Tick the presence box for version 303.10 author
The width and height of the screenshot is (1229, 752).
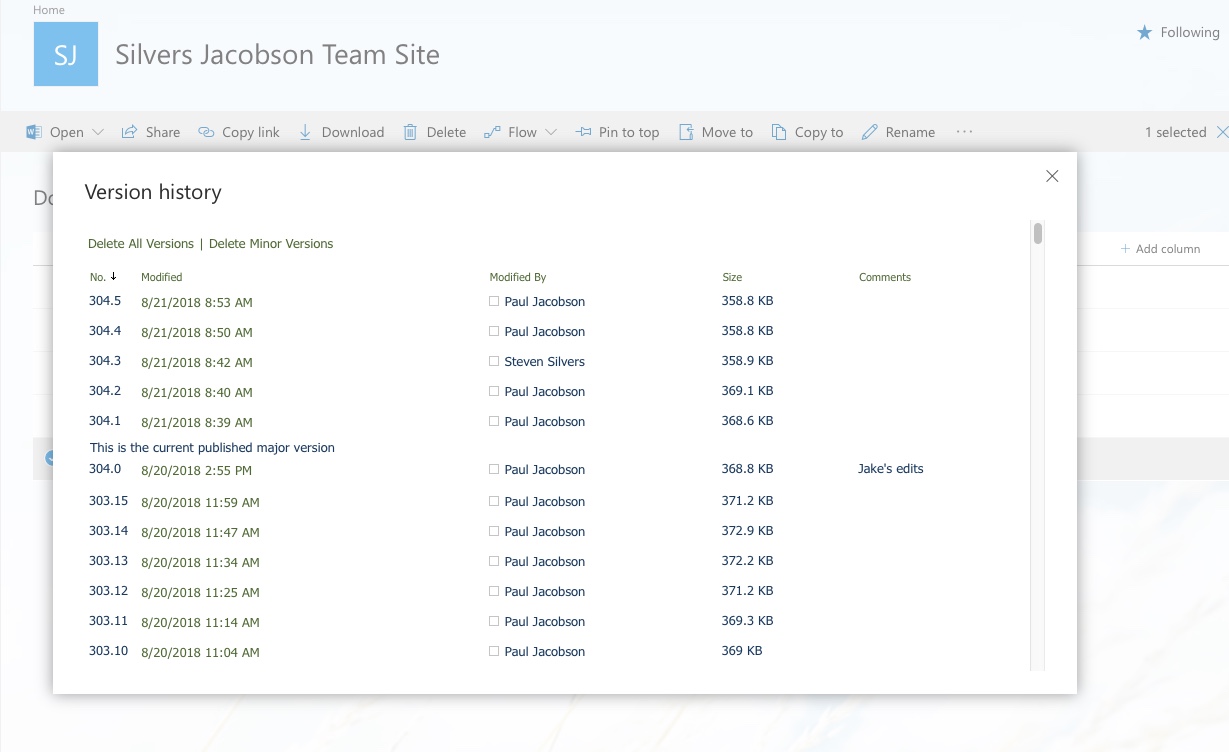pyautogui.click(x=494, y=651)
